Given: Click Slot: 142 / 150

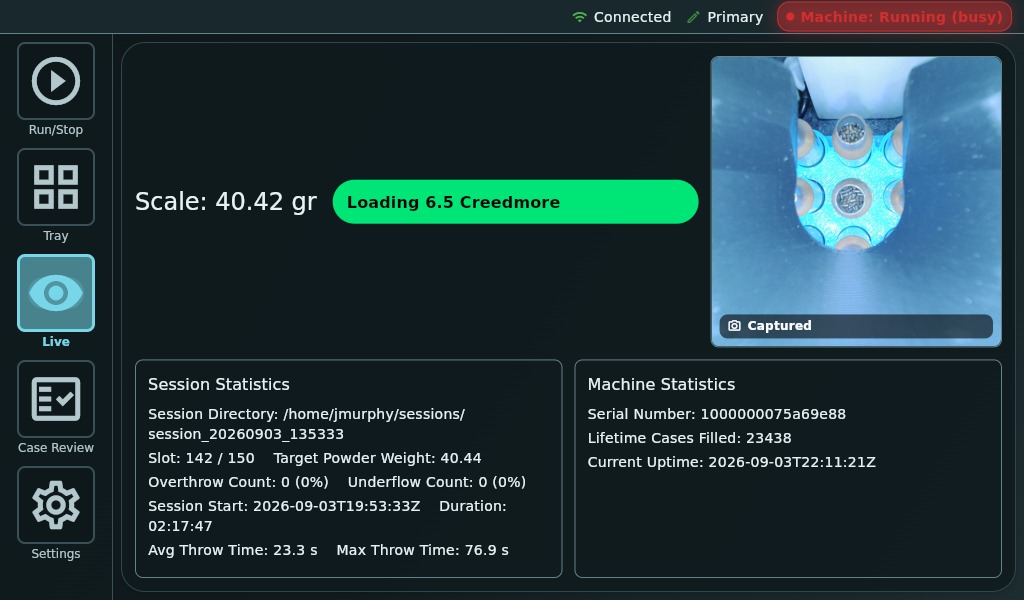Looking at the screenshot, I should pos(201,458).
